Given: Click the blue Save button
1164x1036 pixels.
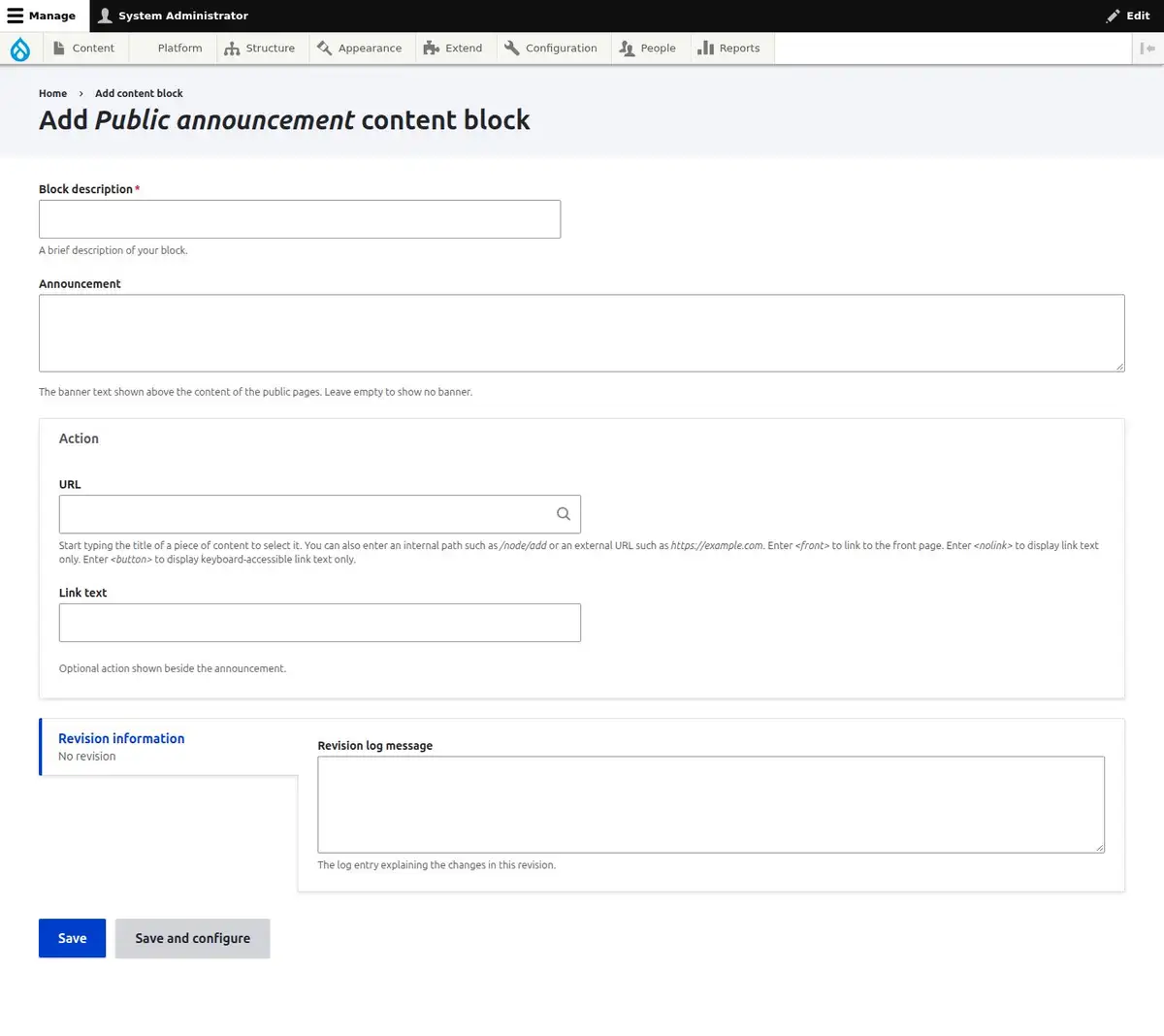Looking at the screenshot, I should point(72,938).
